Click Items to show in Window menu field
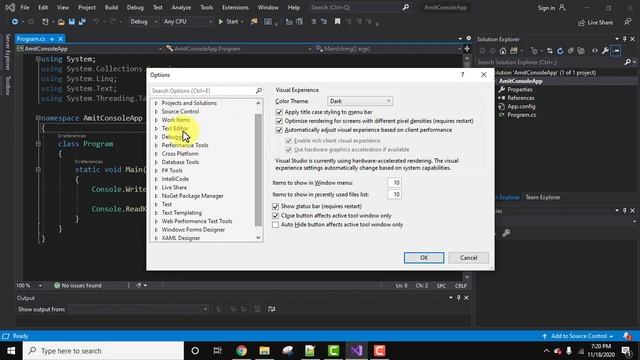Screen dimensions: 640x360 click(x=394, y=182)
